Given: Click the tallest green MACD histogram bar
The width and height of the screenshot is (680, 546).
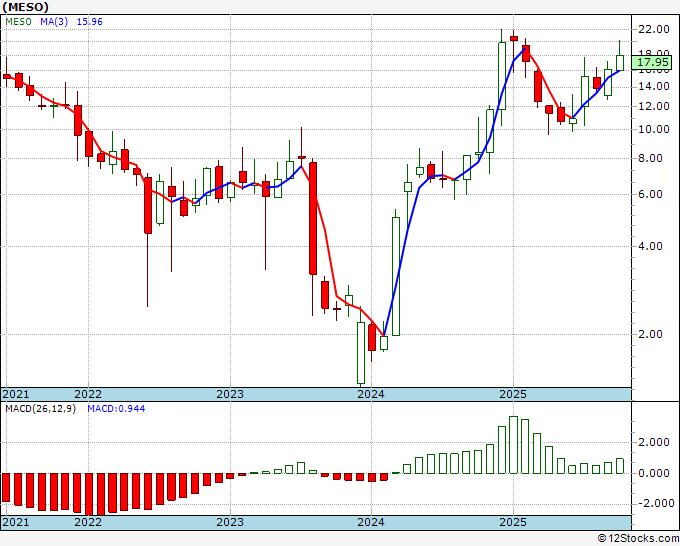Looking at the screenshot, I should click(513, 445).
